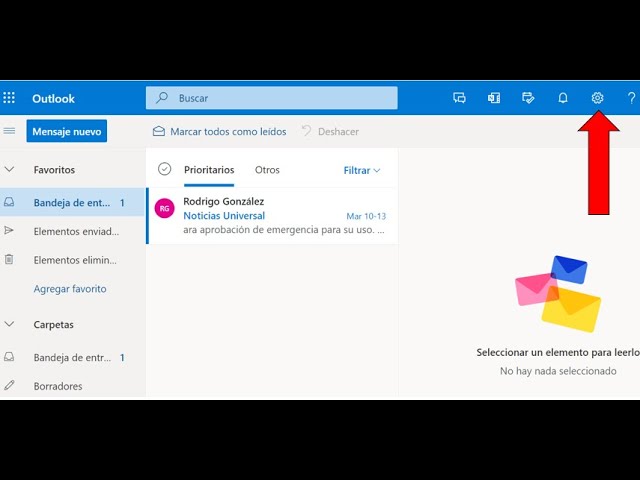Click No hay nada seleccionado text
640x480 pixels.
tap(558, 371)
